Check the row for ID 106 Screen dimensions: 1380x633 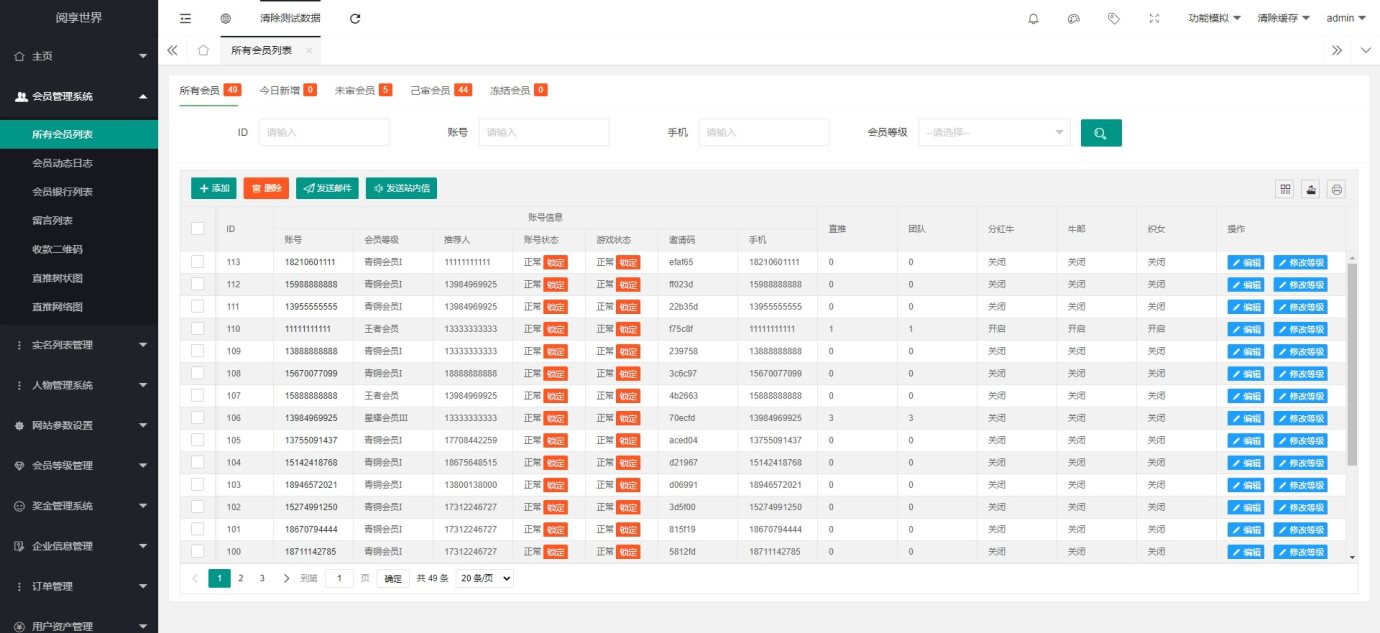click(197, 417)
